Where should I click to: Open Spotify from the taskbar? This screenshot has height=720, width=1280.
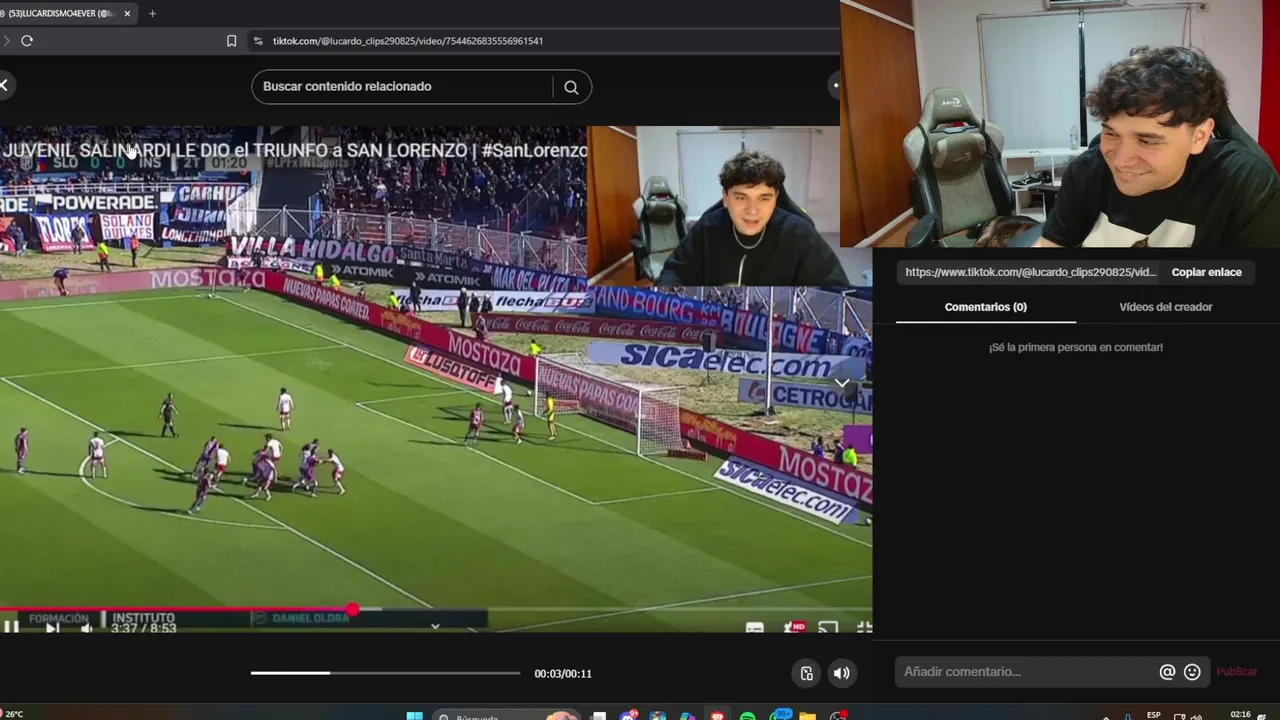pos(748,716)
